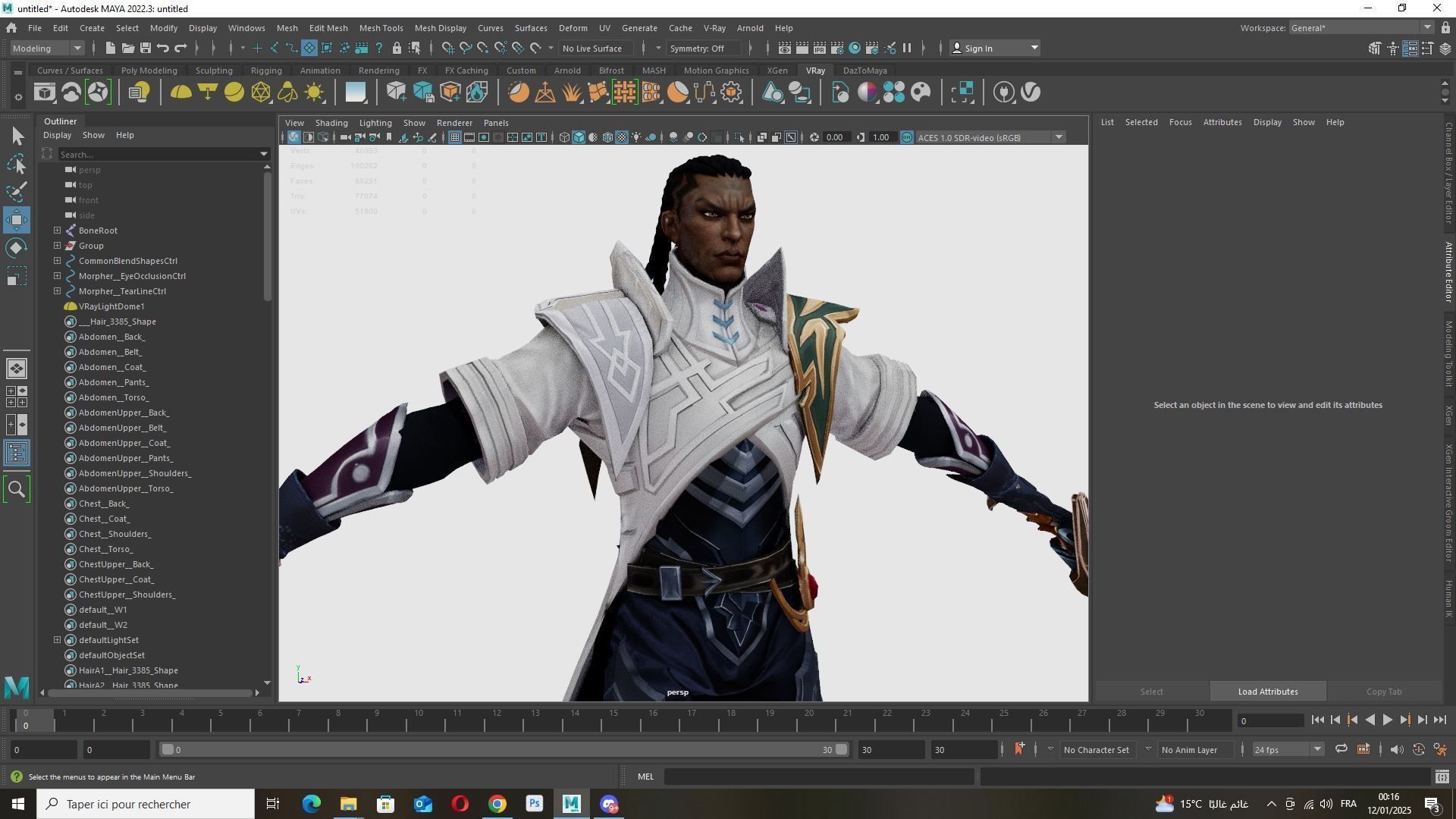This screenshot has width=1456, height=819.
Task: Open the Workspace General dropdown
Action: [x=1361, y=28]
